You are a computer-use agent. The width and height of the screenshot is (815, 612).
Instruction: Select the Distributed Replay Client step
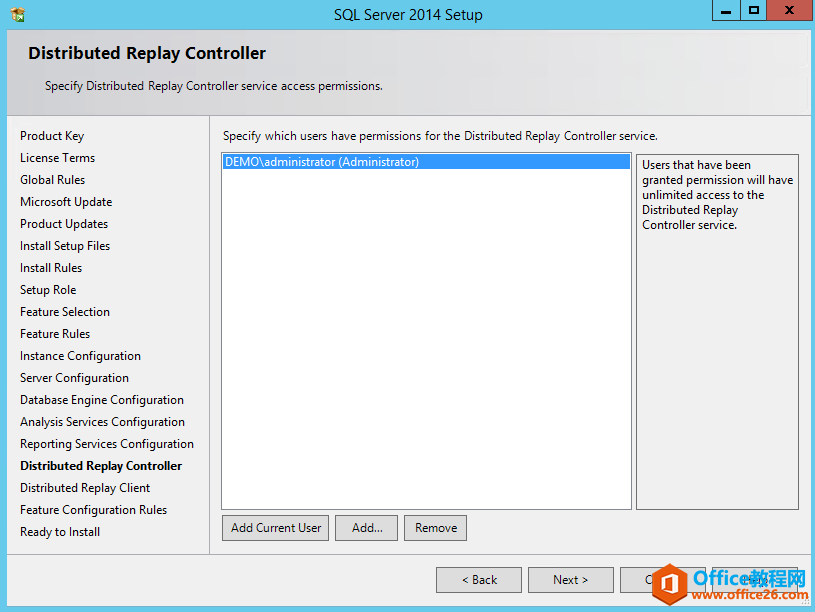85,488
